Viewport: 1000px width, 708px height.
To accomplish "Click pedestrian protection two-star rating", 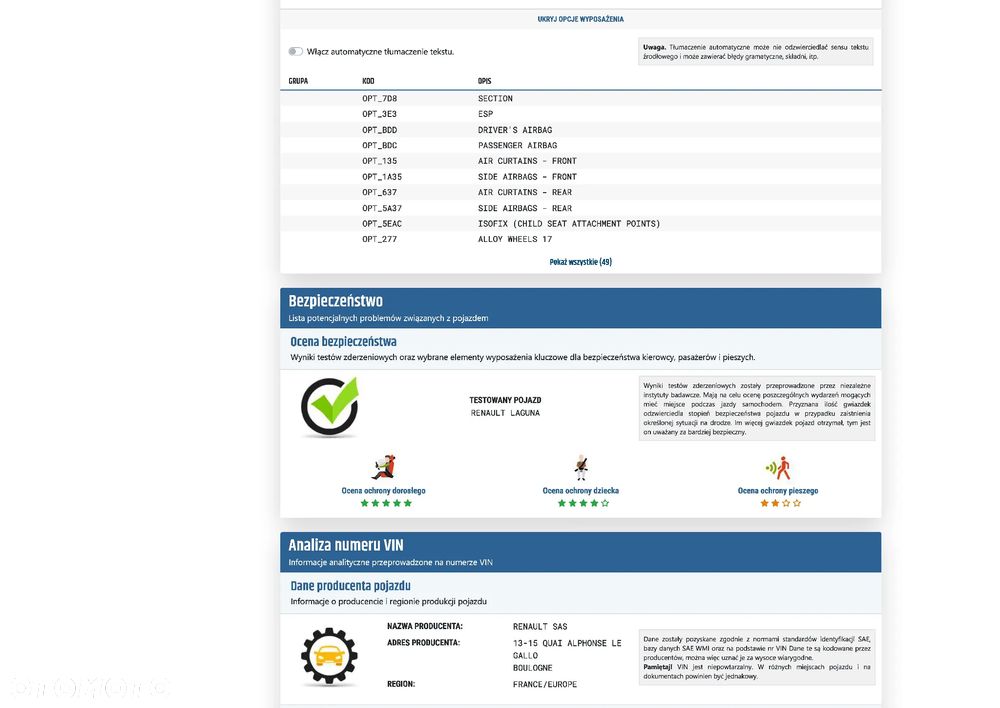I will (781, 503).
